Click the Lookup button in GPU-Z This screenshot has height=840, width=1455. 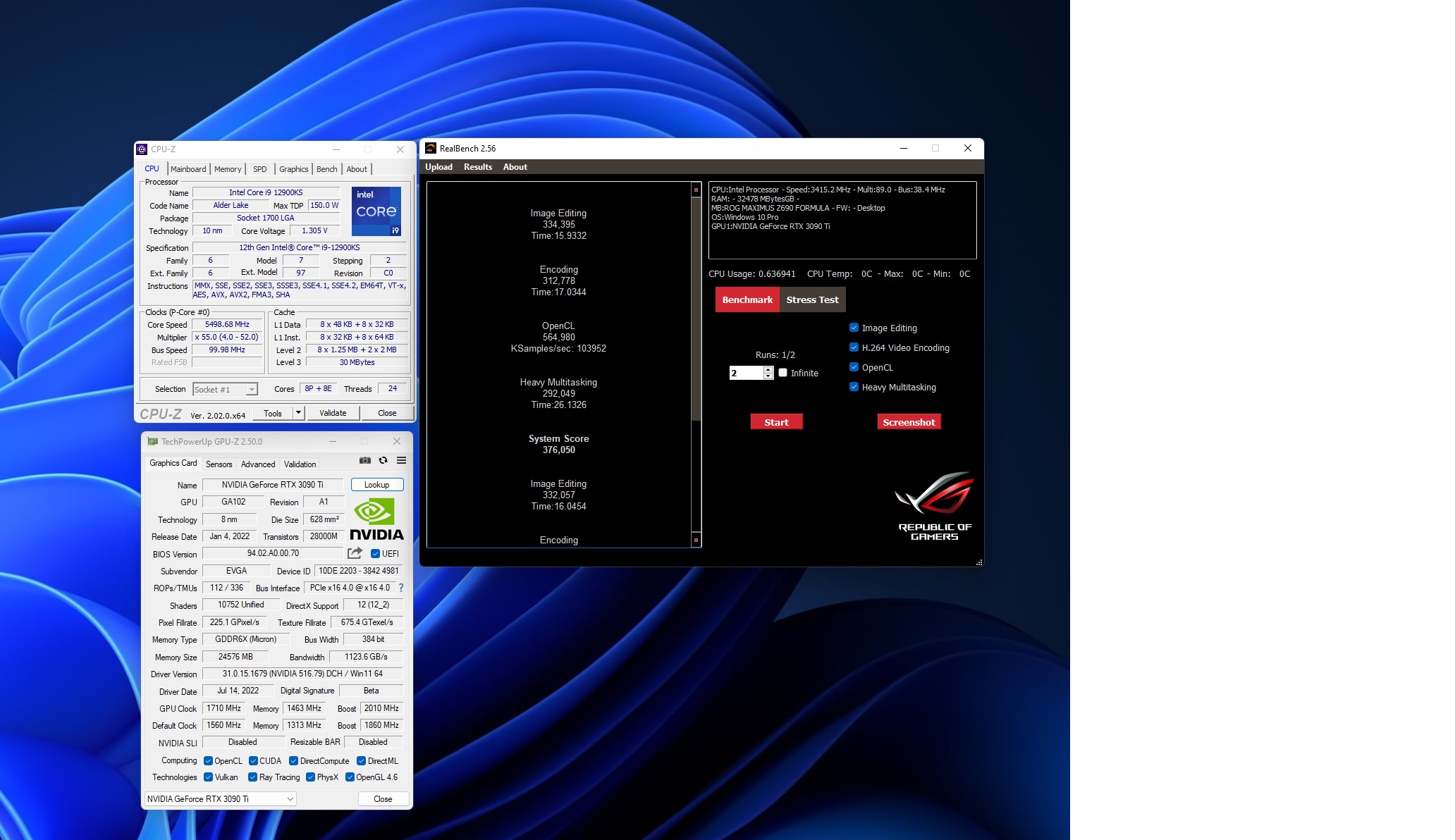pyautogui.click(x=377, y=485)
